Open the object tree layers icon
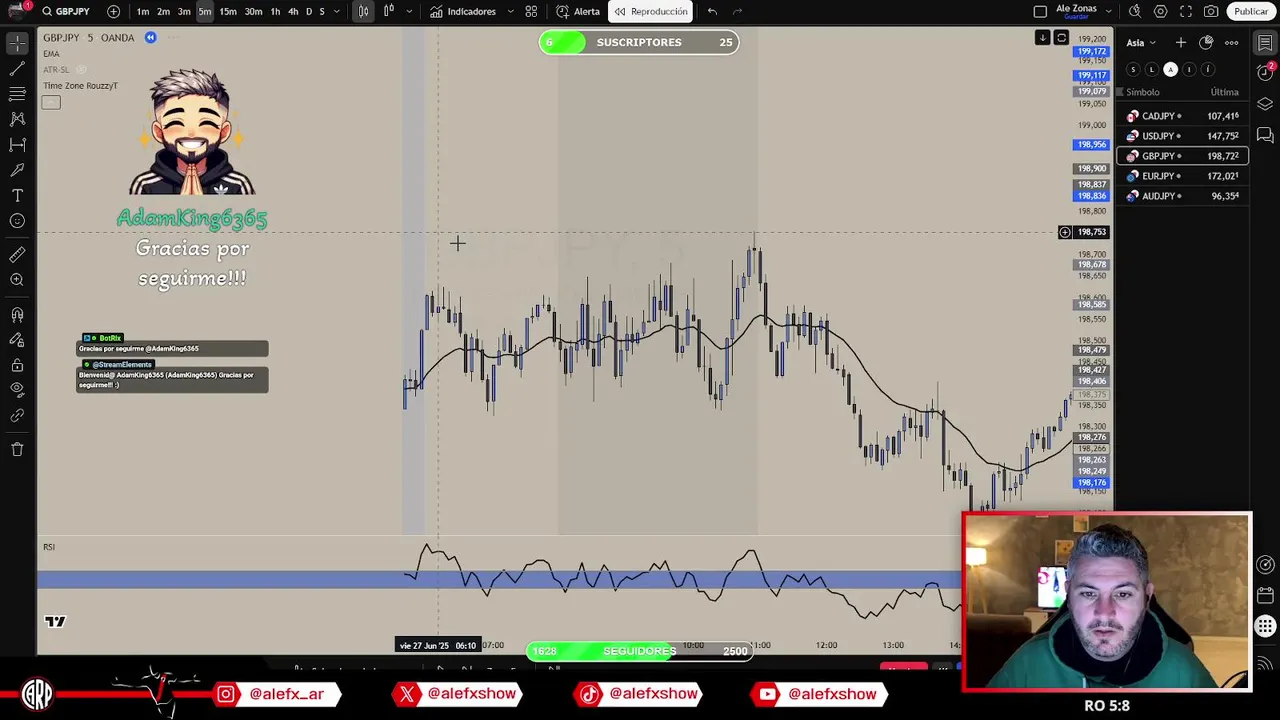The image size is (1280, 720). click(1265, 104)
